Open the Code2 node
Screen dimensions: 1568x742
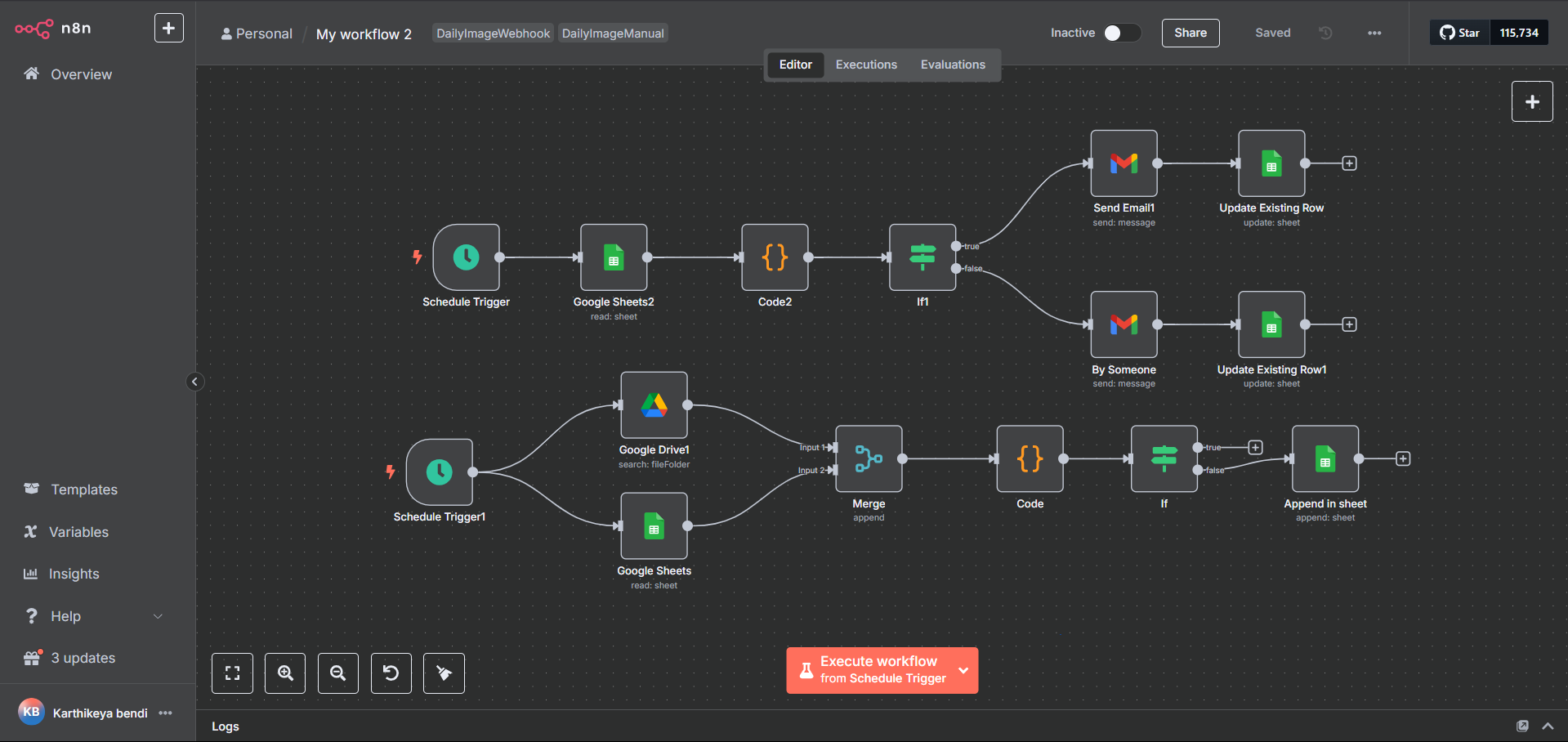click(x=775, y=257)
